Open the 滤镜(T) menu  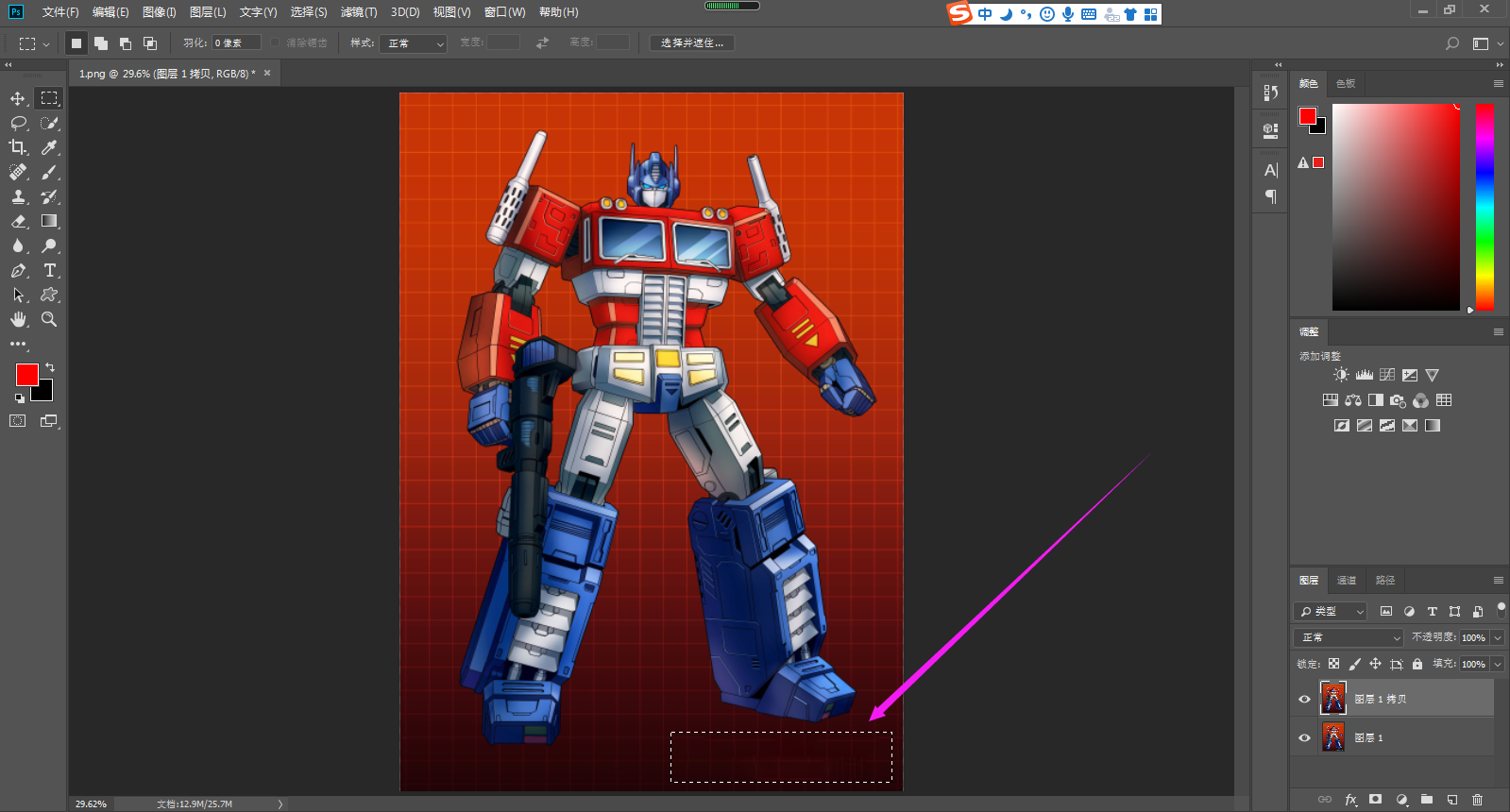tap(359, 12)
